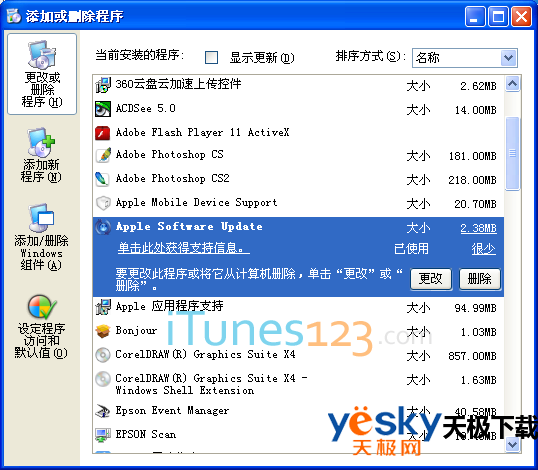Click the scrollbar down arrow
538x470 pixels.
pos(512,445)
